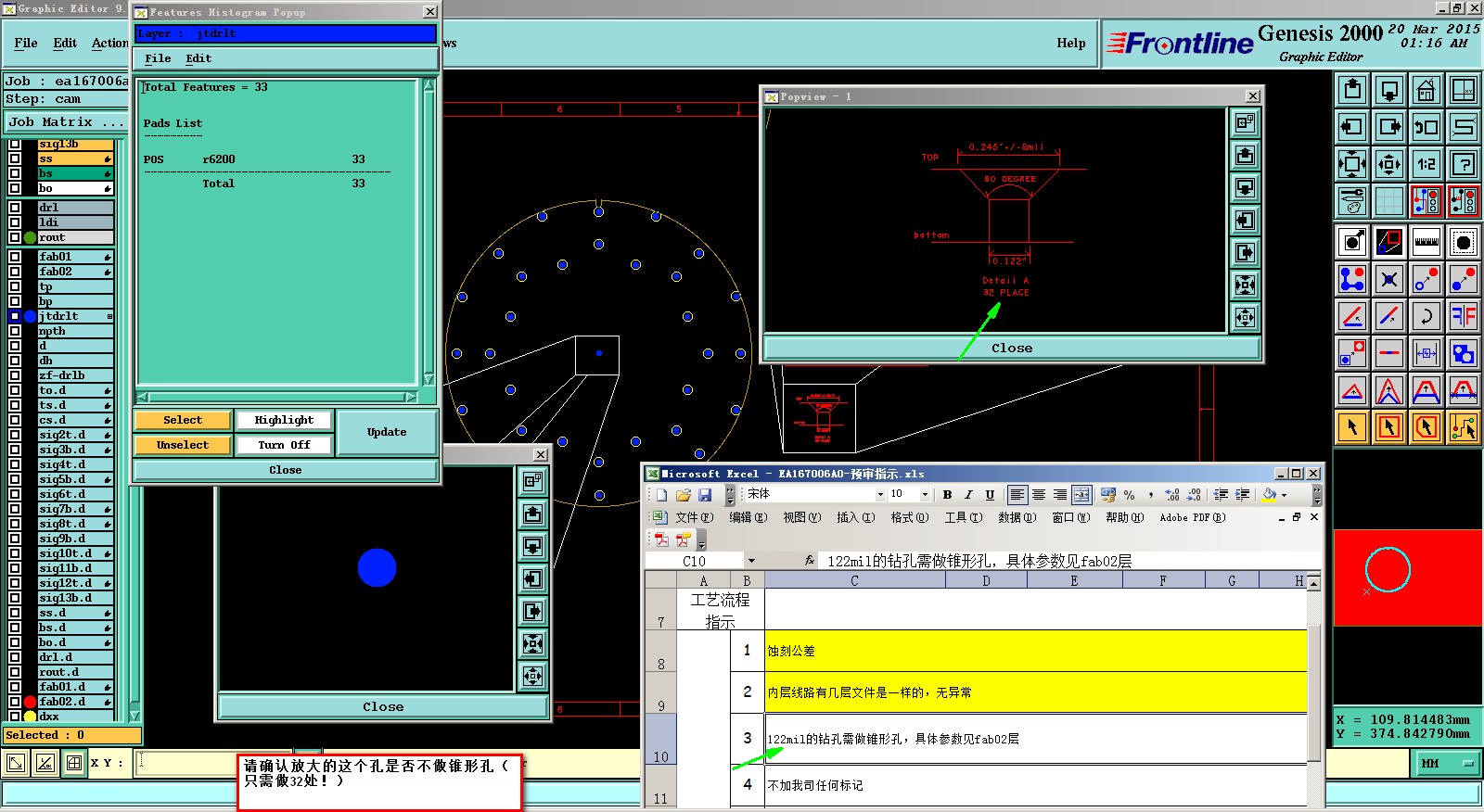Expand the Excel standard toolbar options
Viewport: 1484px width, 812px height.
(x=730, y=495)
